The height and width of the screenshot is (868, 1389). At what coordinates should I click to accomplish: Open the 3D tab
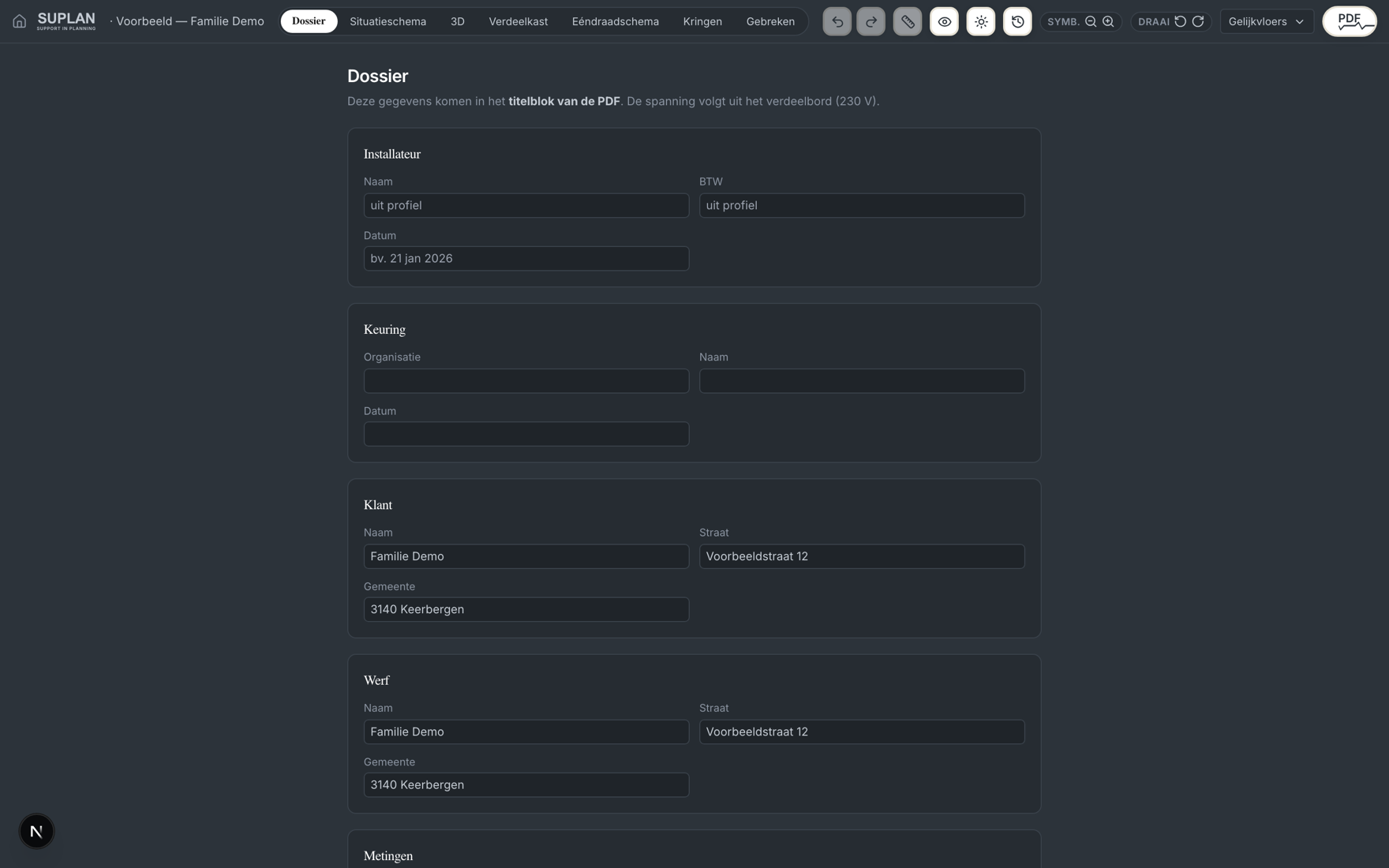(457, 21)
